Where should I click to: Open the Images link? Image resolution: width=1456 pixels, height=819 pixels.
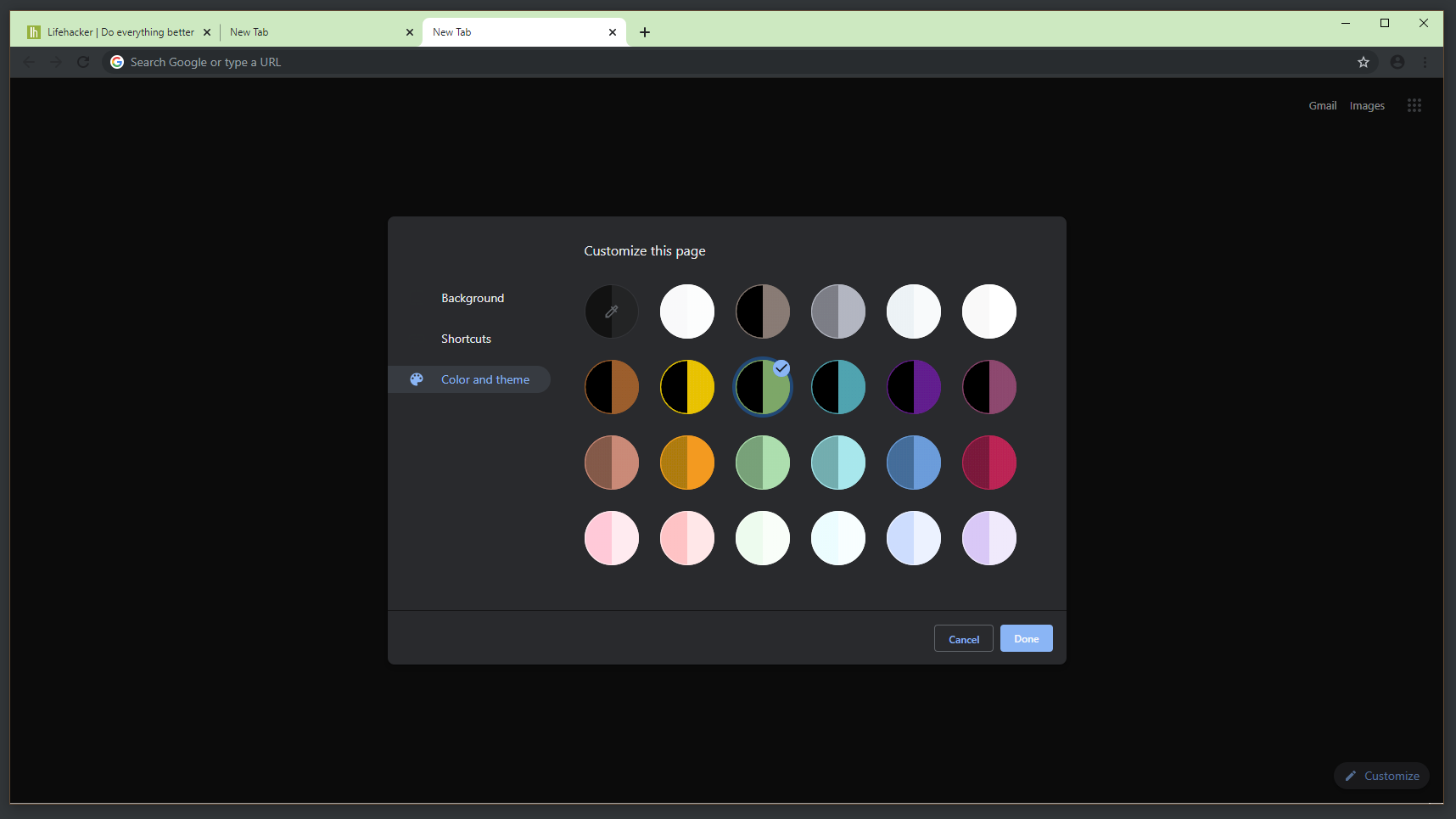1367,105
